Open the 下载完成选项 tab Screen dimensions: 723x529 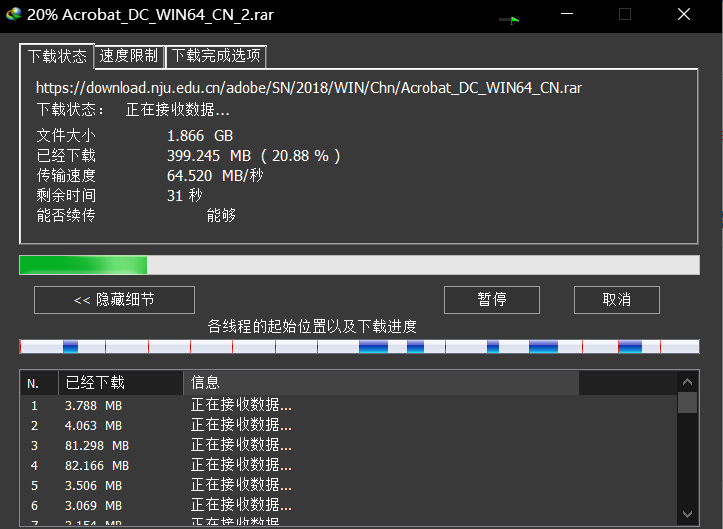click(216, 56)
